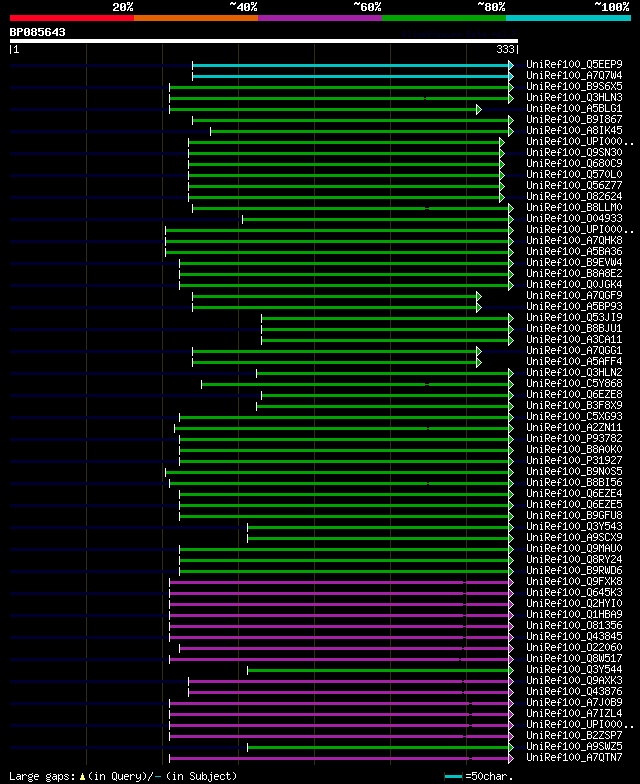Select UniRef100_Q56Z77 label

(x=574, y=186)
